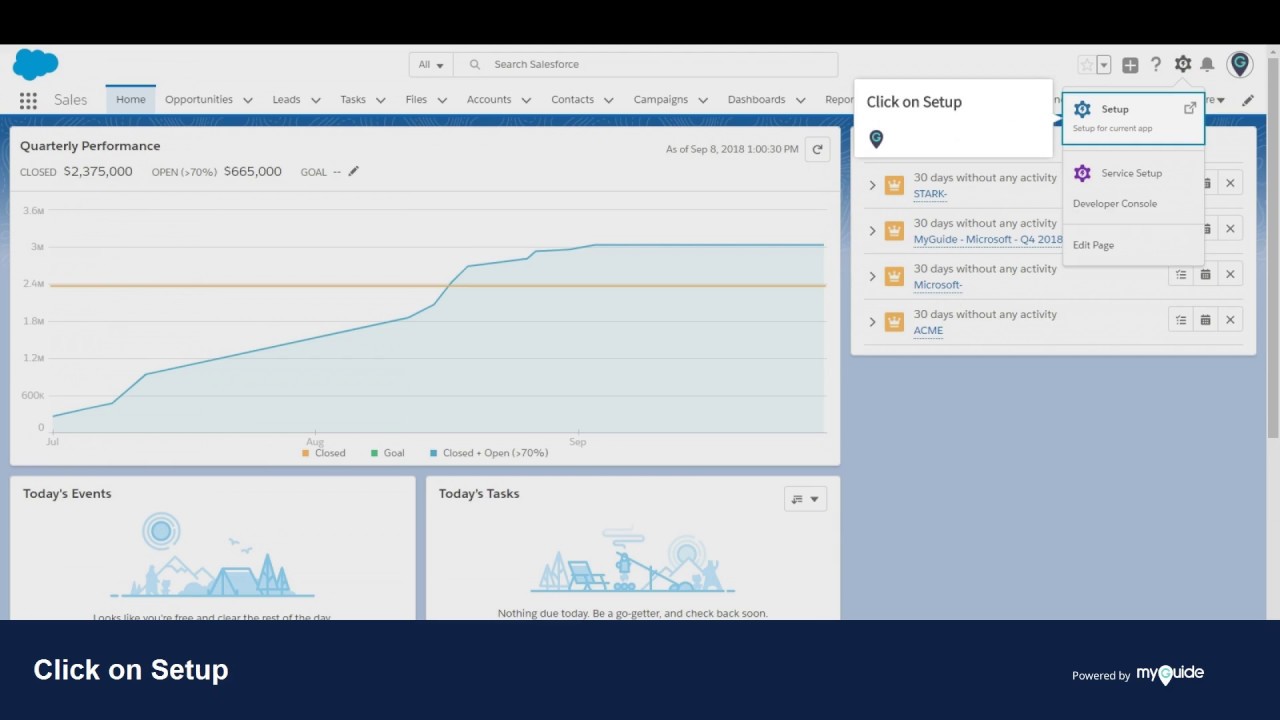The height and width of the screenshot is (720, 1280).
Task: Select Setup from the gear menu
Action: pos(1133,118)
